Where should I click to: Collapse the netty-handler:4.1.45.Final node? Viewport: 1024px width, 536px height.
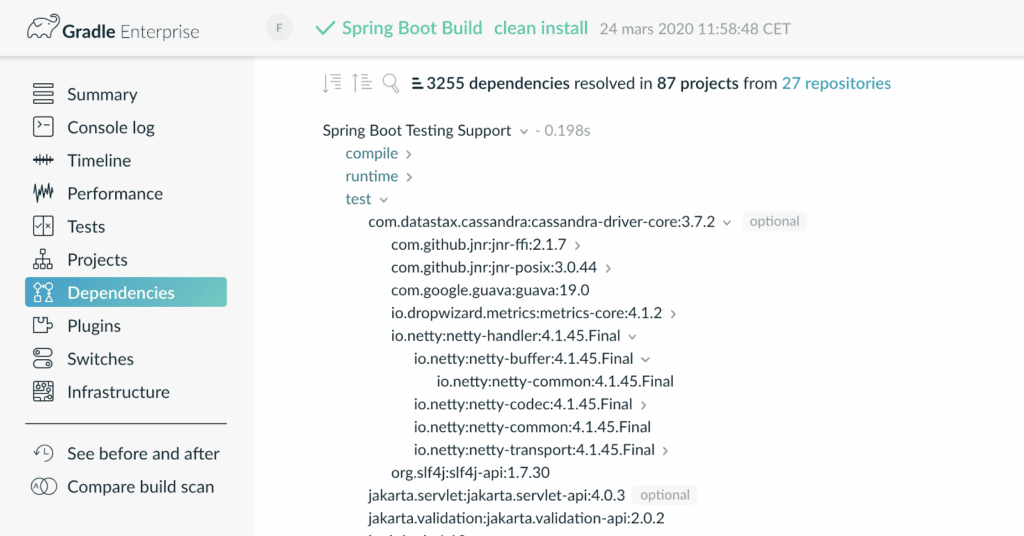[x=632, y=337]
